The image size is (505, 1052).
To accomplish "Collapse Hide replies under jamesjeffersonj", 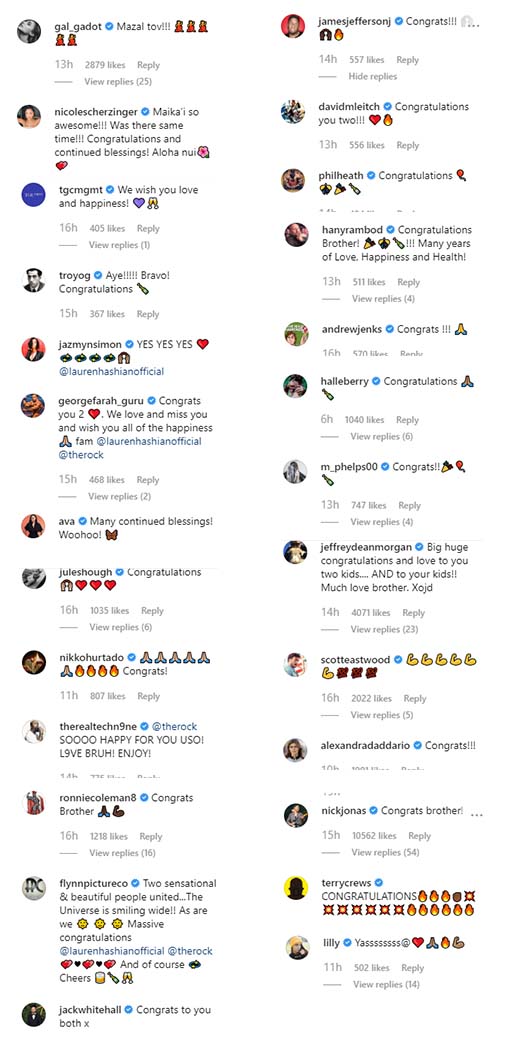I will click(x=373, y=76).
